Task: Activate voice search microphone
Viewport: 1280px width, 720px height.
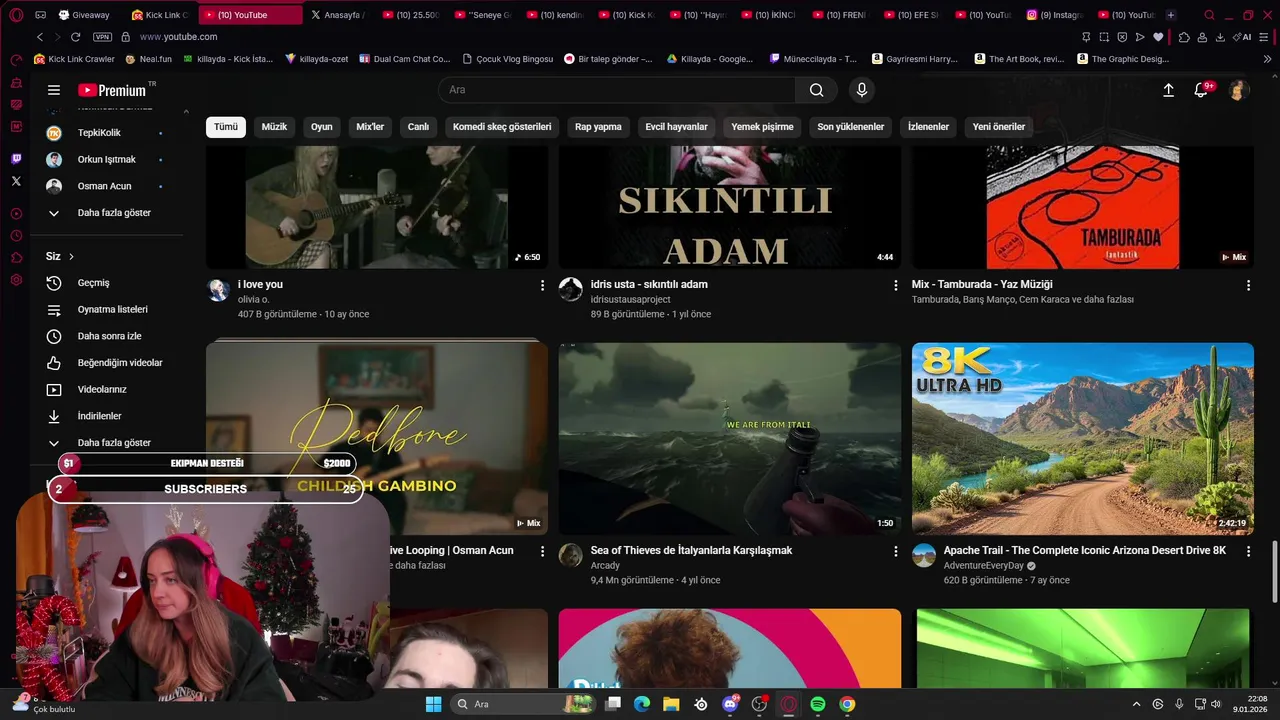Action: click(862, 90)
